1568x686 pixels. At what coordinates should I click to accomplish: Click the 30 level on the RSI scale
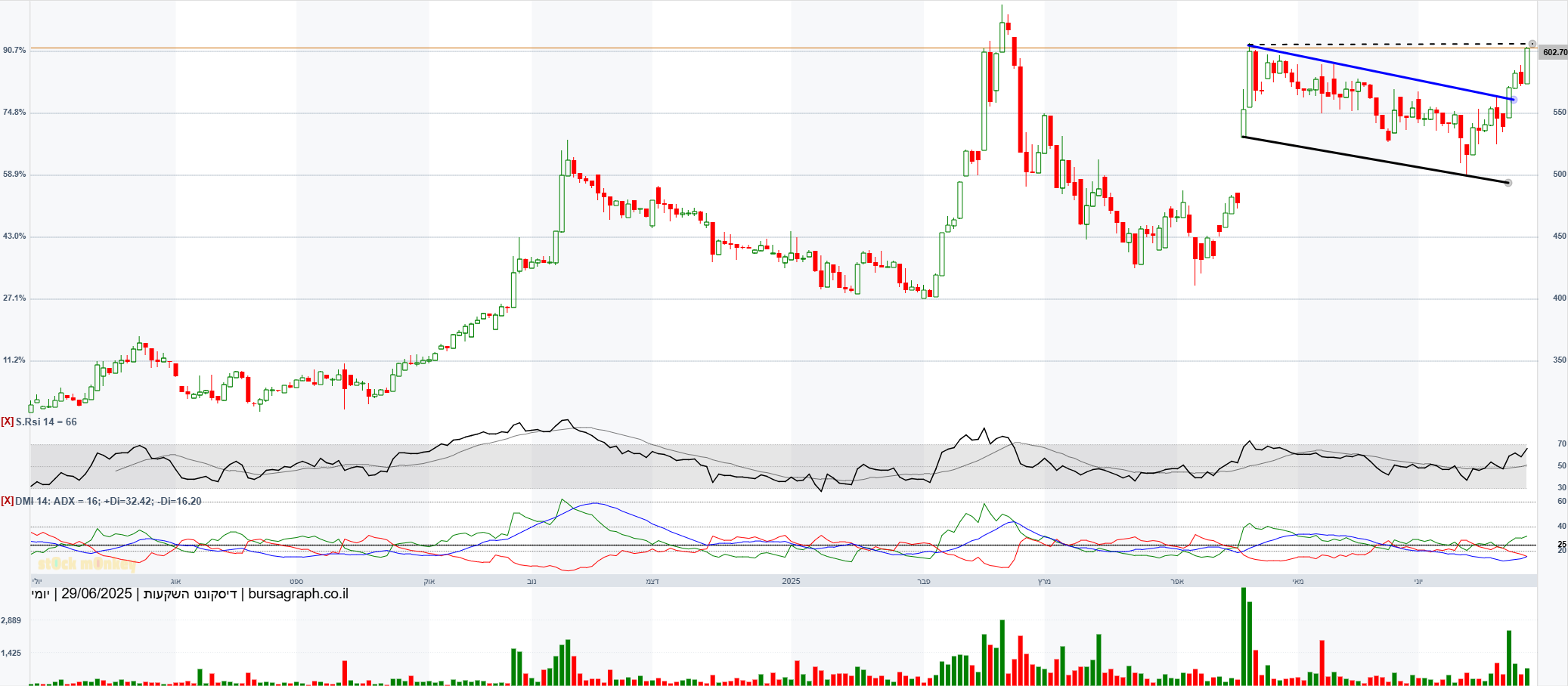(1562, 487)
